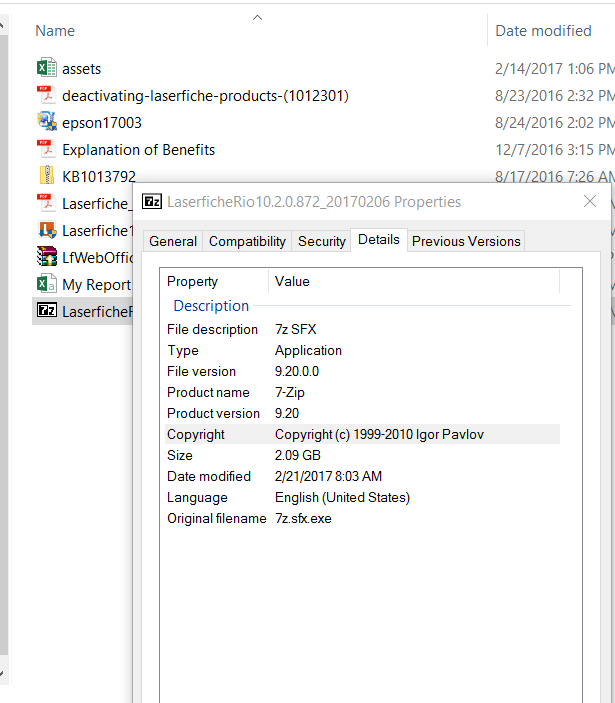The width and height of the screenshot is (615, 703).
Task: Select the Explanation of Benefits PDF icon
Action: tap(46, 150)
